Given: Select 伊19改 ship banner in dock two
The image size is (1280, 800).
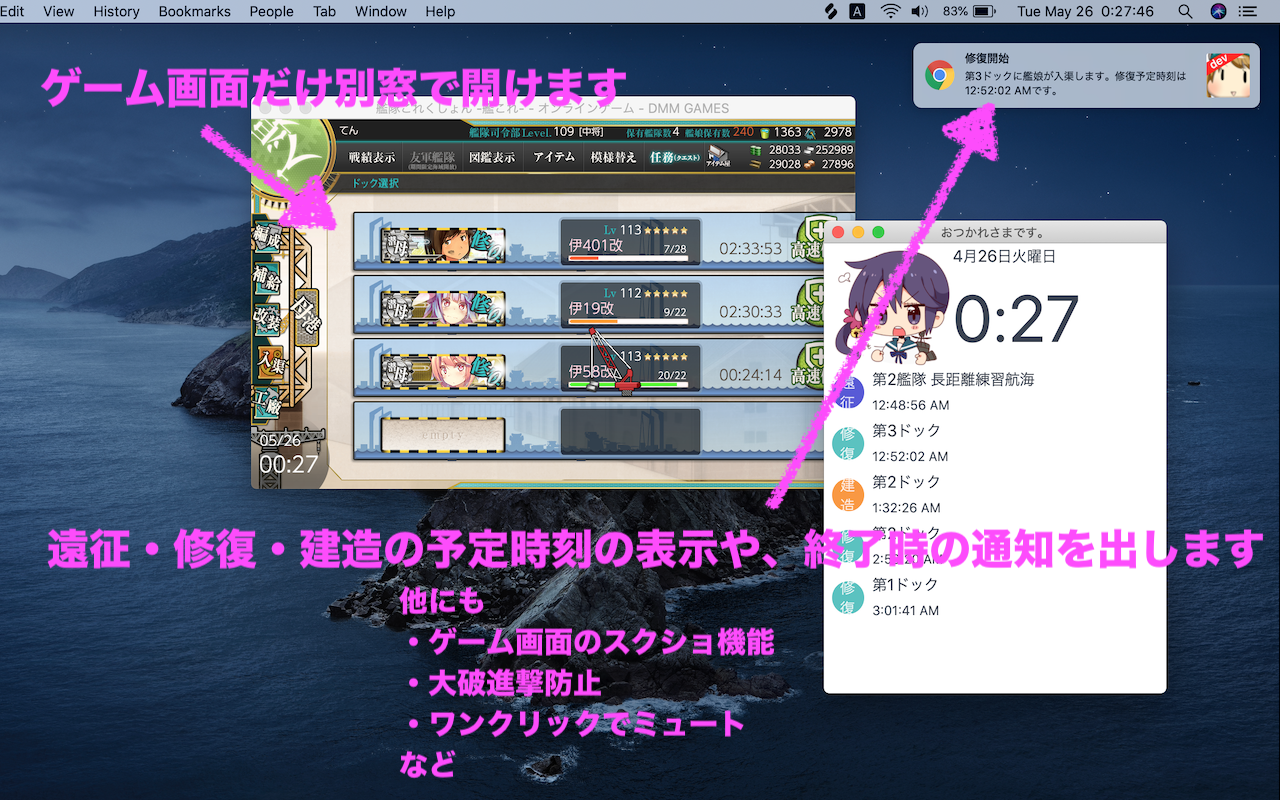Looking at the screenshot, I should point(443,308).
